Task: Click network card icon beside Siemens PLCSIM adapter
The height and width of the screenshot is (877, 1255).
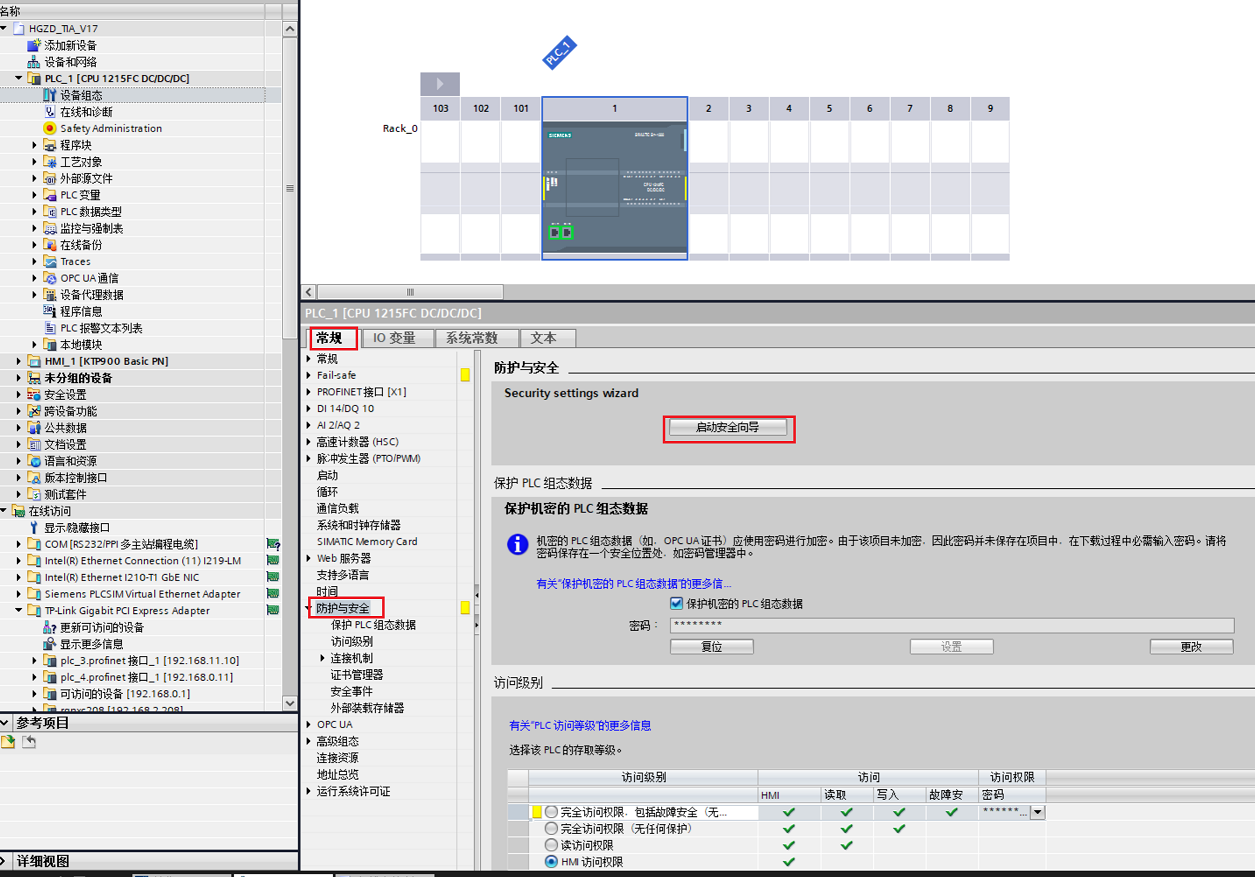Action: (x=273, y=594)
